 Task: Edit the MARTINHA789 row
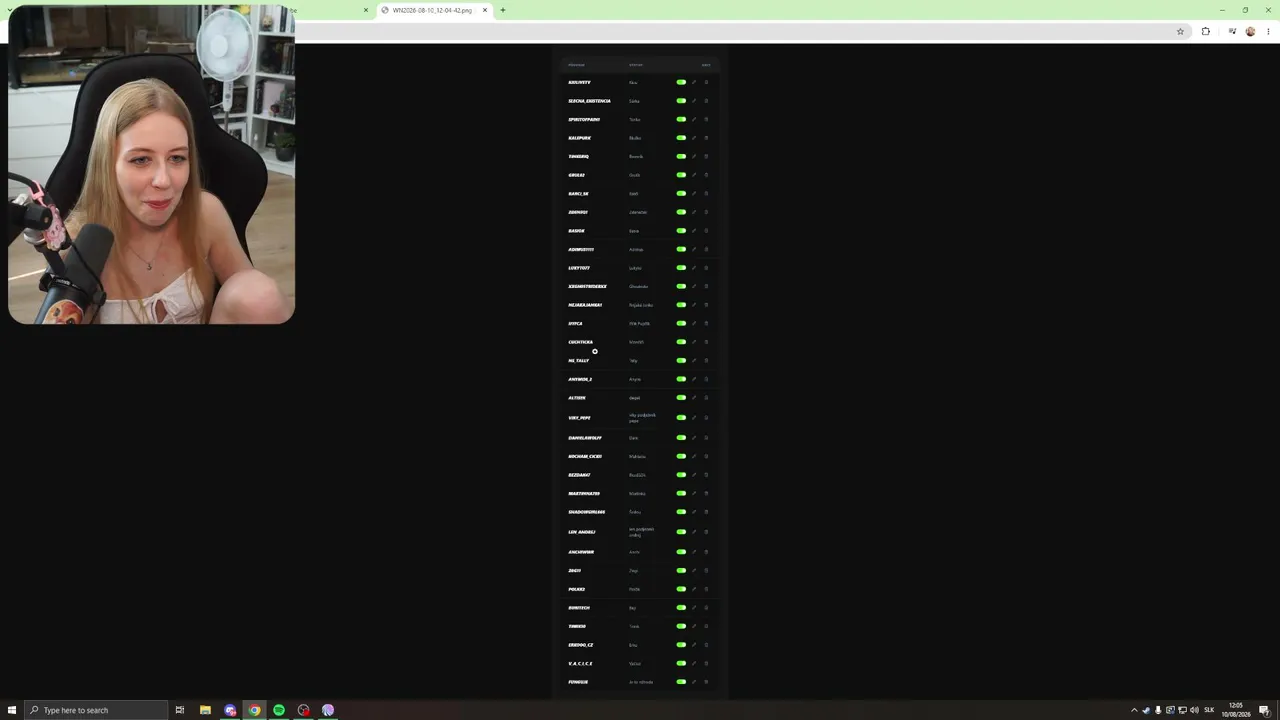pyautogui.click(x=694, y=493)
